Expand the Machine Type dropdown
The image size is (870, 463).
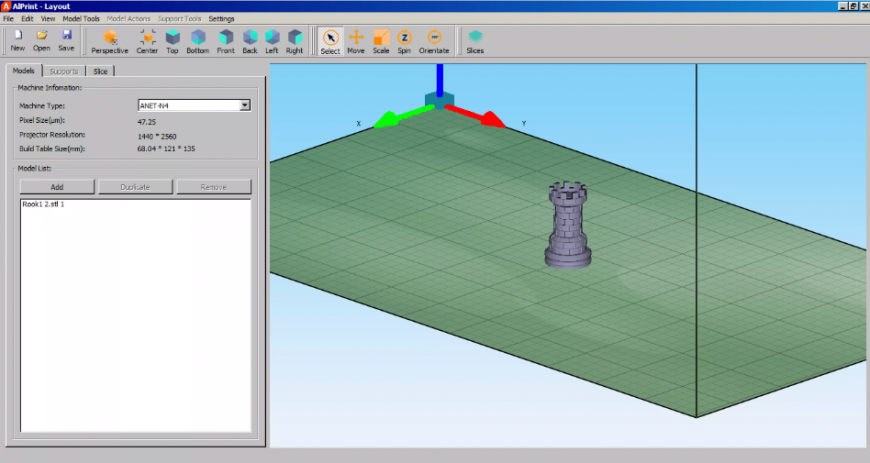pos(245,105)
